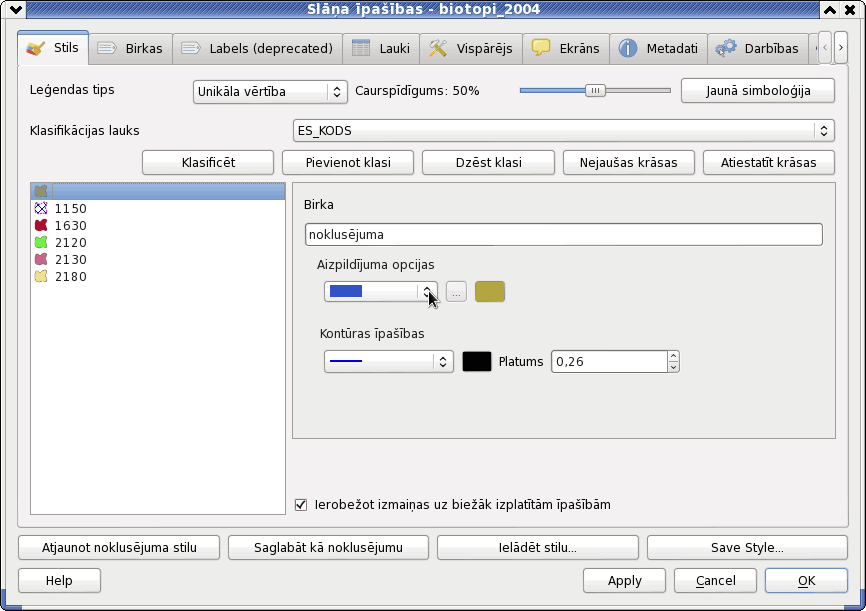Open the fill style dropdown

point(381,292)
